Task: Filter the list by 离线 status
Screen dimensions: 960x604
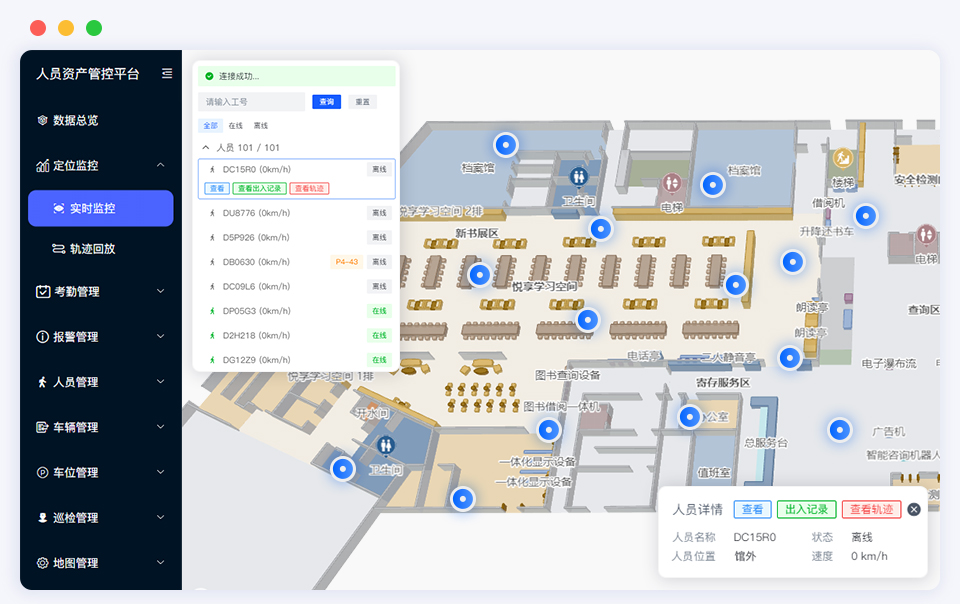Action: [x=260, y=126]
